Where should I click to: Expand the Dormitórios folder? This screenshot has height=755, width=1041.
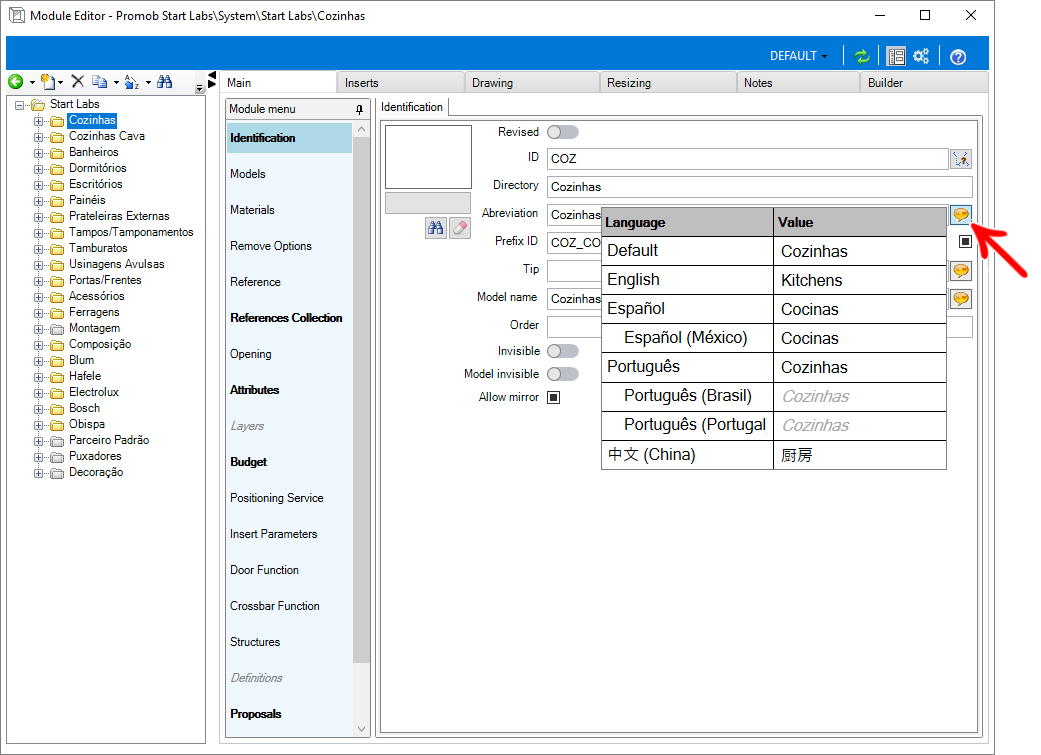(39, 169)
